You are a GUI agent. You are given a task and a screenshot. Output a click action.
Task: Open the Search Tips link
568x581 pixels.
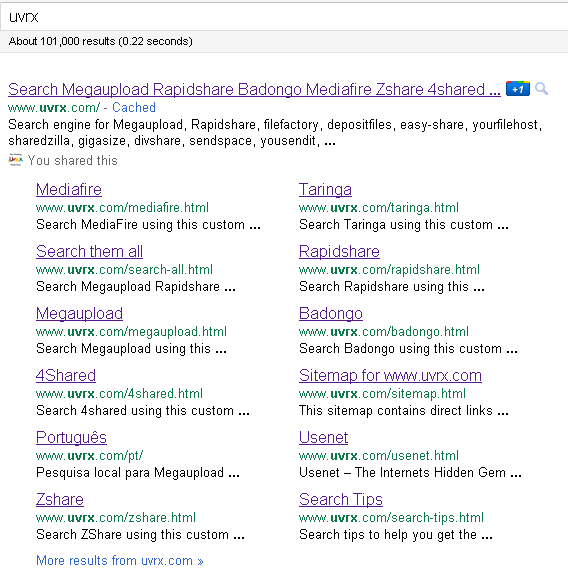pos(341,499)
